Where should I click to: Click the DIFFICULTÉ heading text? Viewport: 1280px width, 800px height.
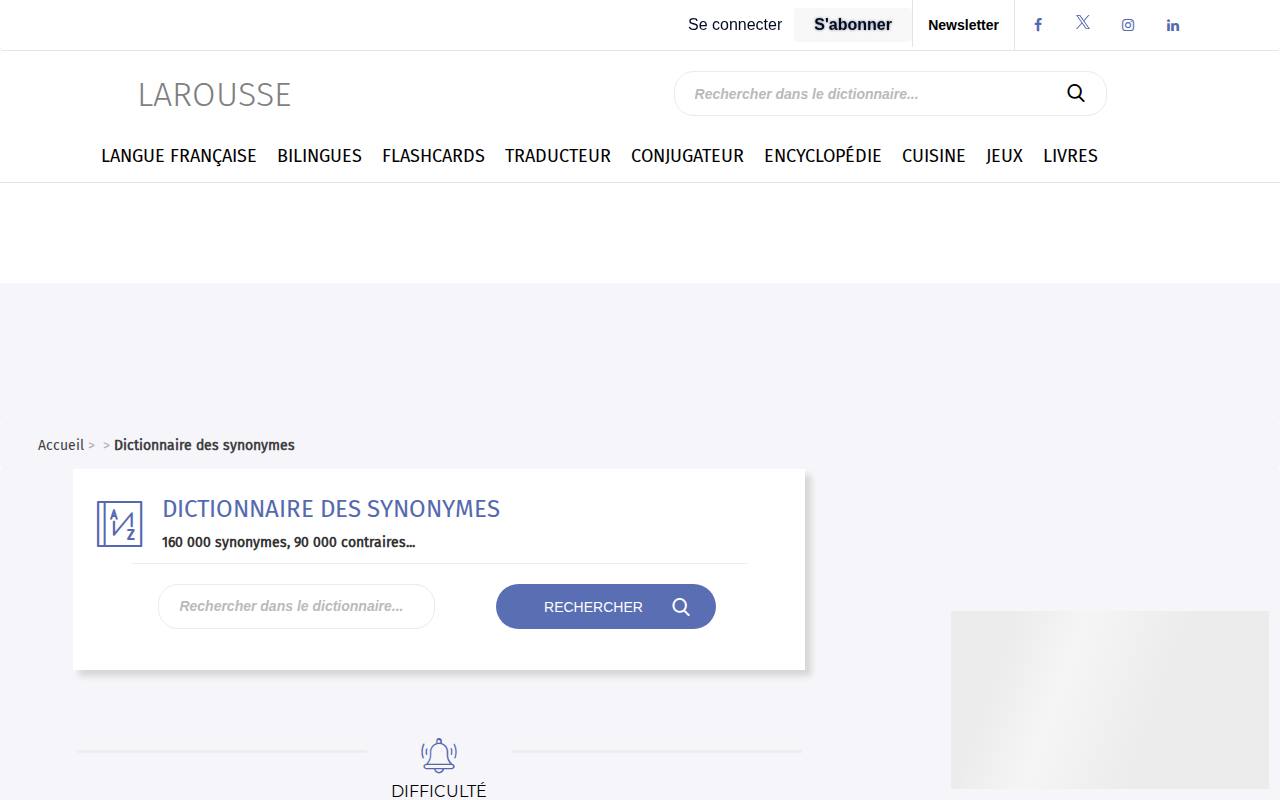[x=439, y=790]
